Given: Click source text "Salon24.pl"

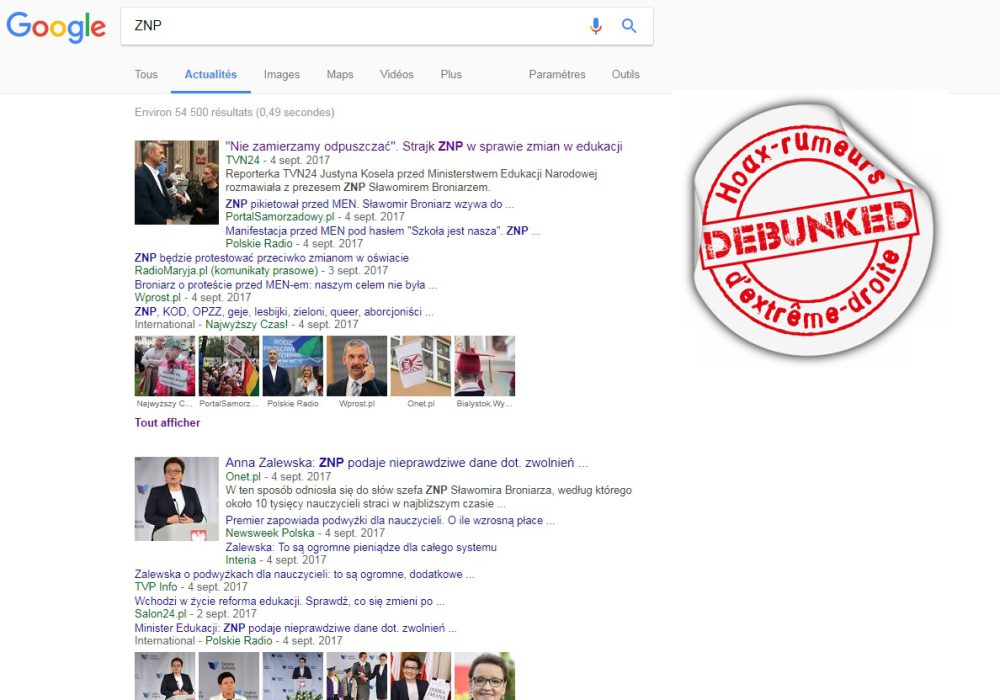Looking at the screenshot, I should [x=161, y=613].
